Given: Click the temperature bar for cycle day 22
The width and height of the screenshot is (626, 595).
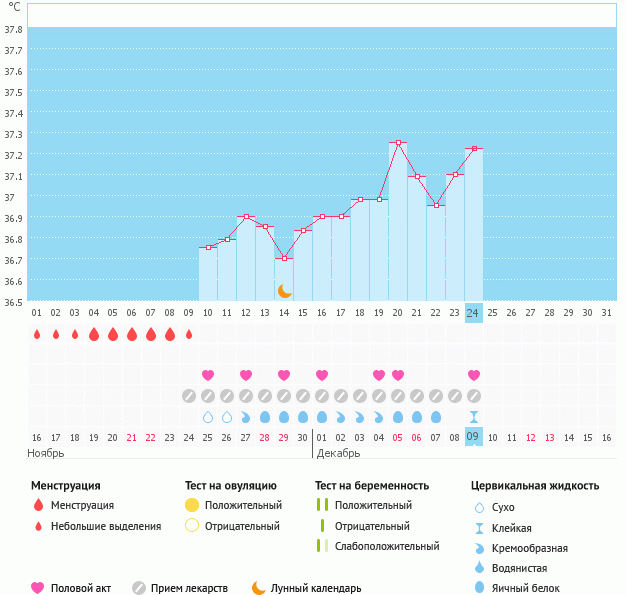Looking at the screenshot, I should (x=436, y=252).
